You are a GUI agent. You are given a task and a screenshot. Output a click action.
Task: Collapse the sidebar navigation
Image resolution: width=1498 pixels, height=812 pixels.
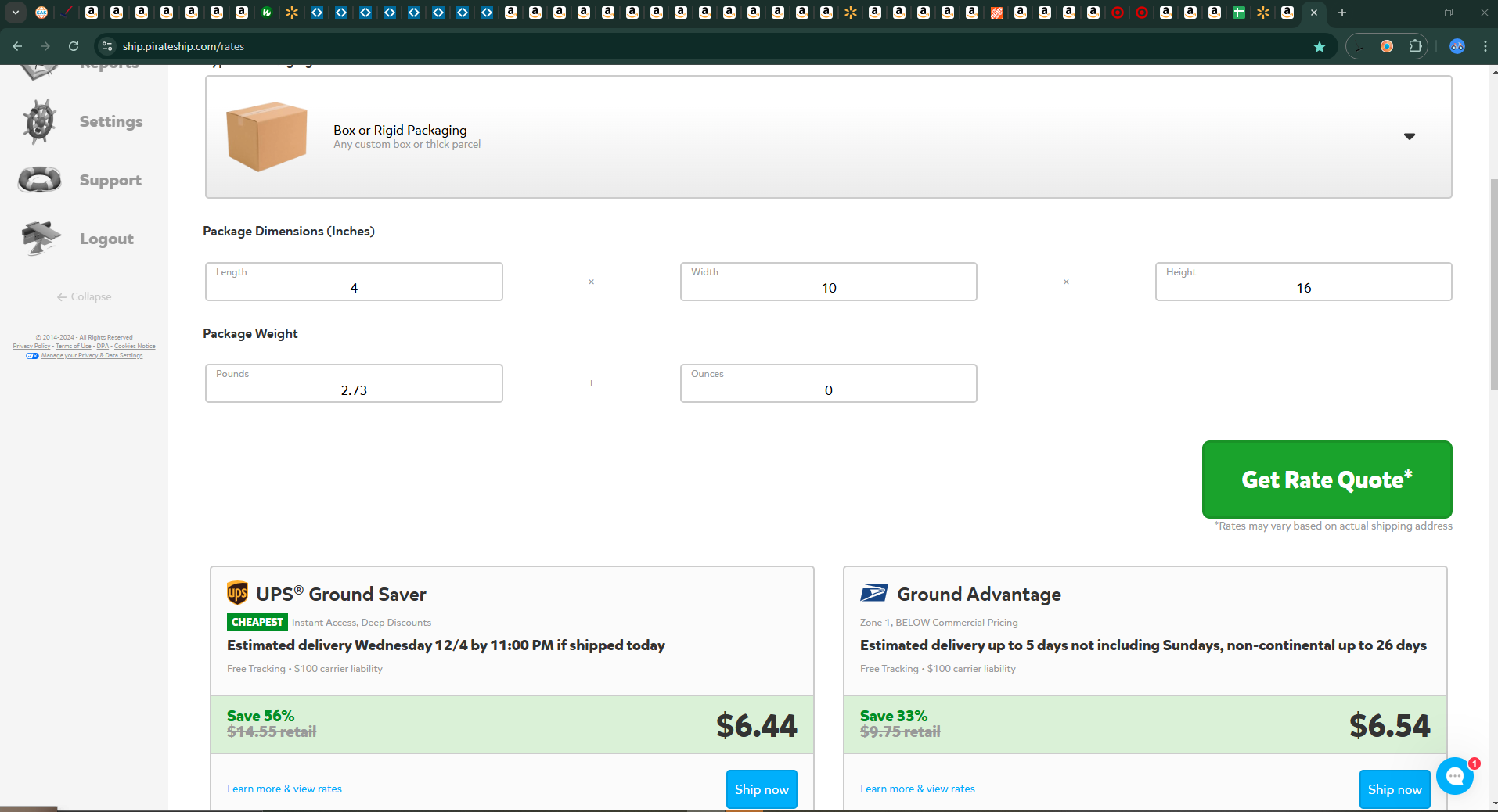pyautogui.click(x=84, y=297)
